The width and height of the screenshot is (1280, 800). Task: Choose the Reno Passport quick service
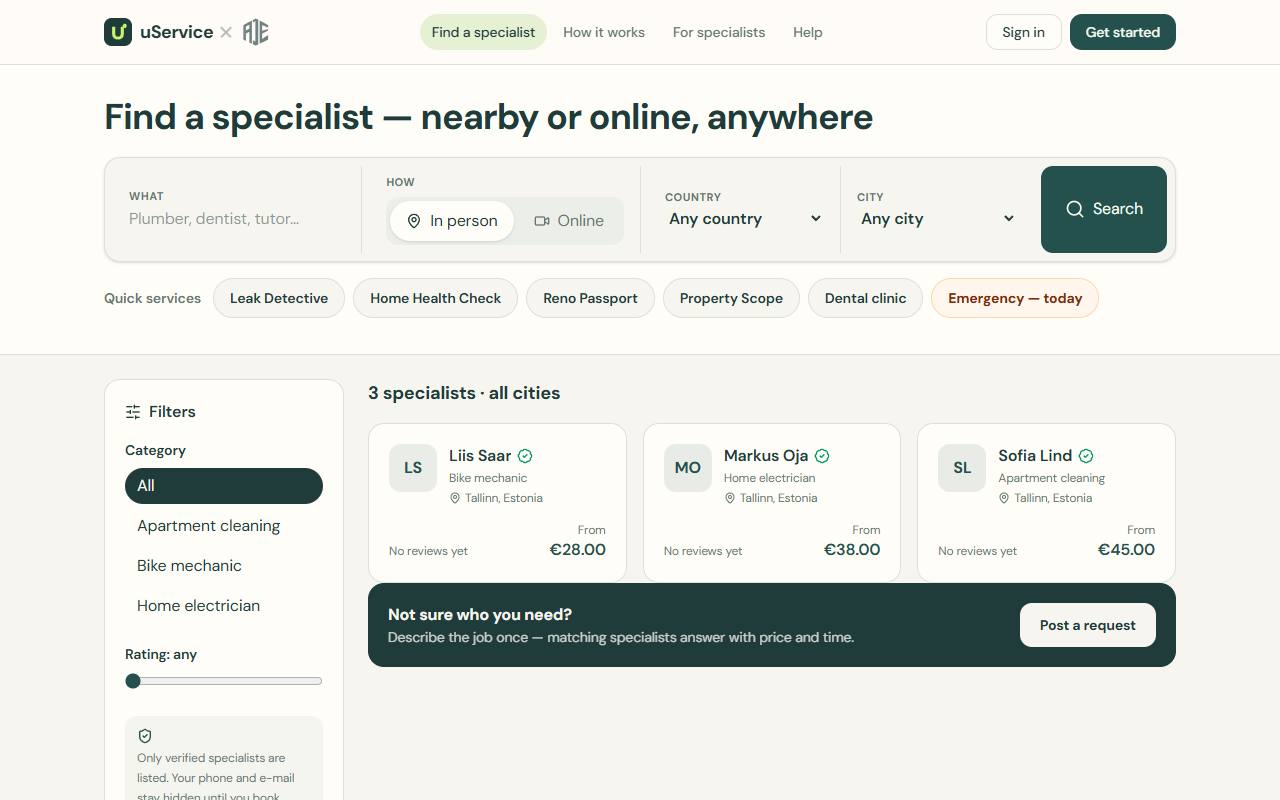(x=590, y=298)
